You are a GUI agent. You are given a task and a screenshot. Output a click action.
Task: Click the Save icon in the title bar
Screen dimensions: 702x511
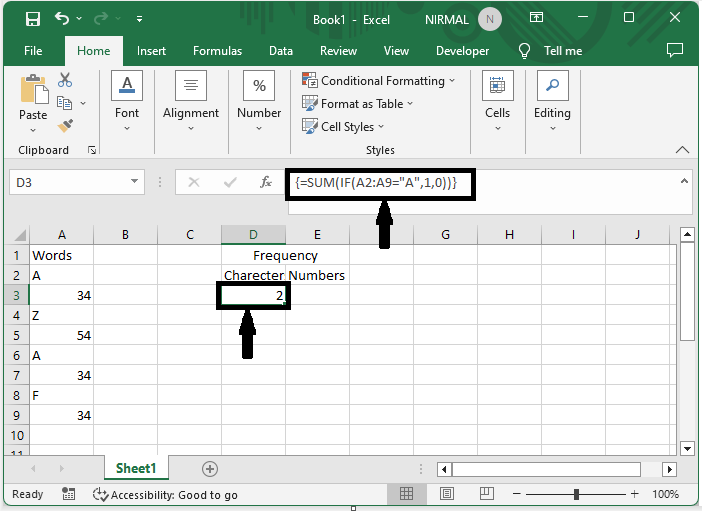33,19
